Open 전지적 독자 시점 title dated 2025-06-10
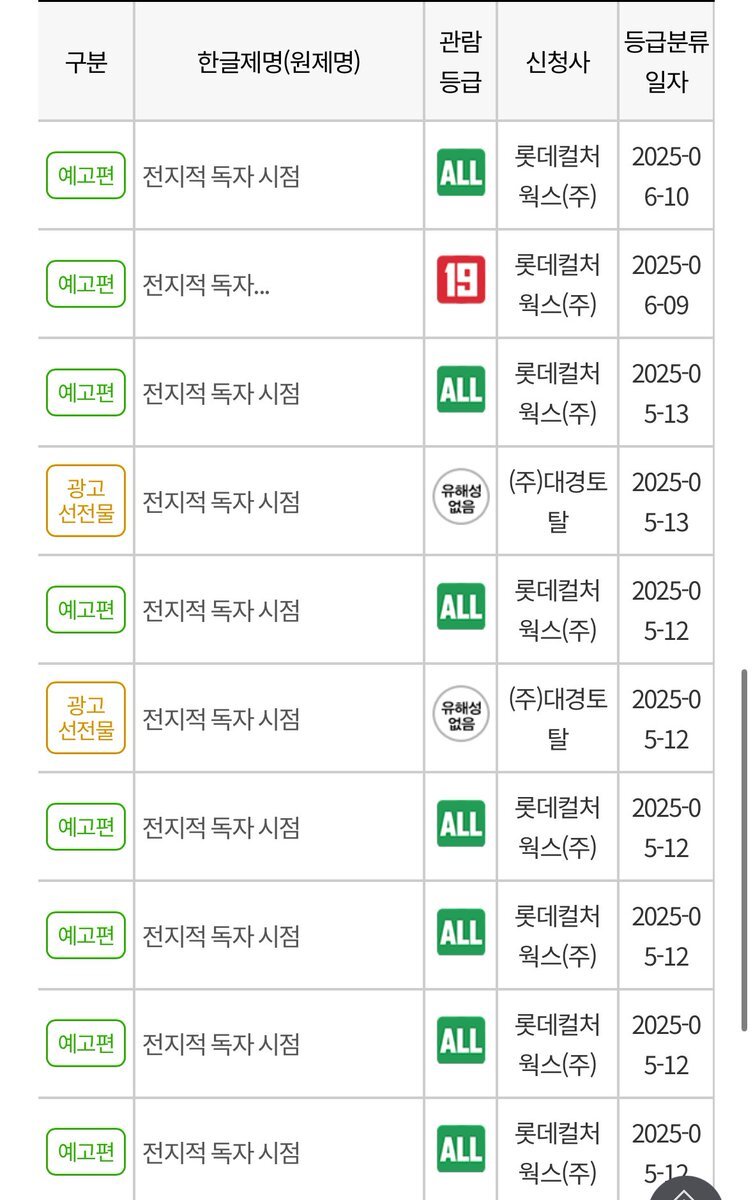The height and width of the screenshot is (1200, 753). pyautogui.click(x=221, y=176)
